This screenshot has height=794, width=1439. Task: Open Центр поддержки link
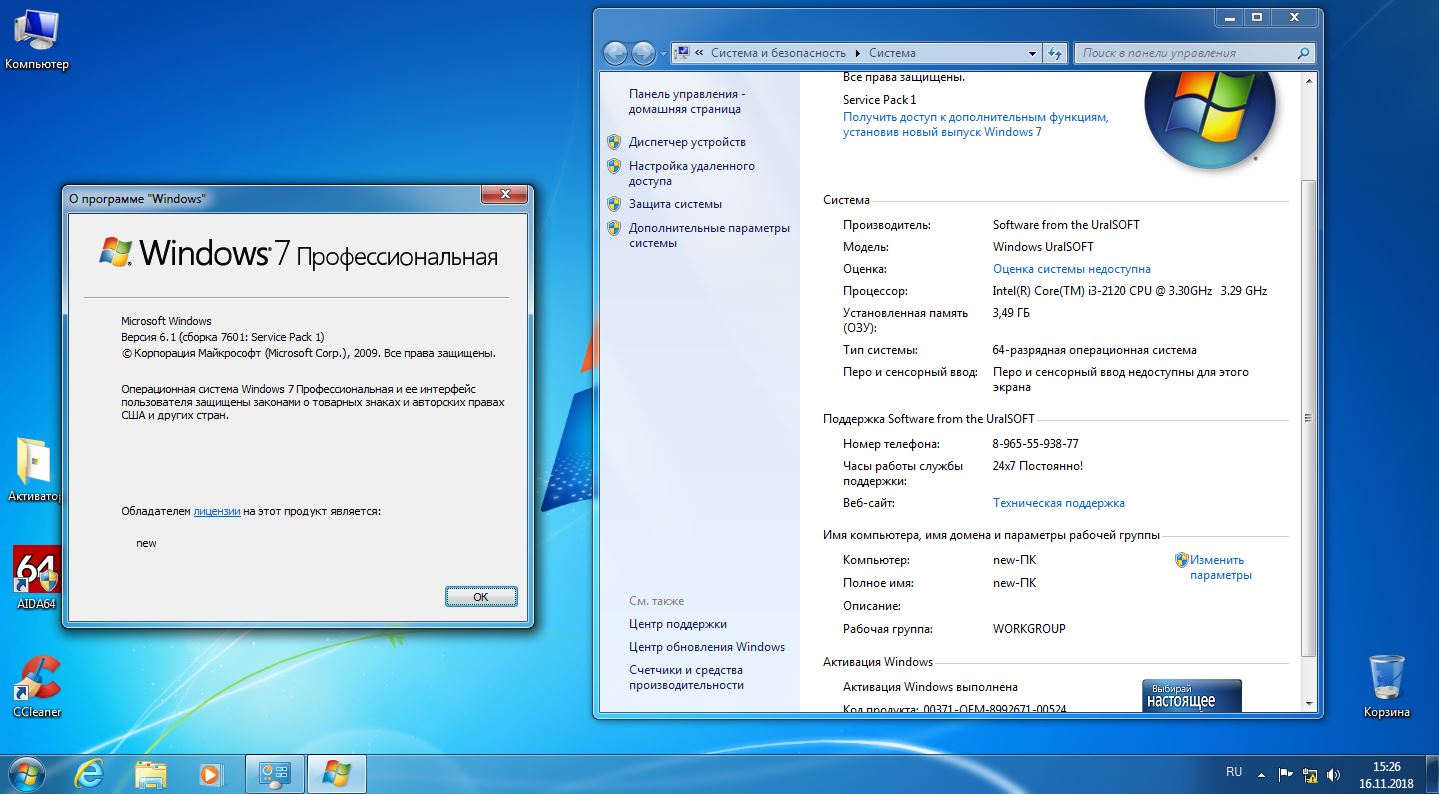click(x=678, y=624)
